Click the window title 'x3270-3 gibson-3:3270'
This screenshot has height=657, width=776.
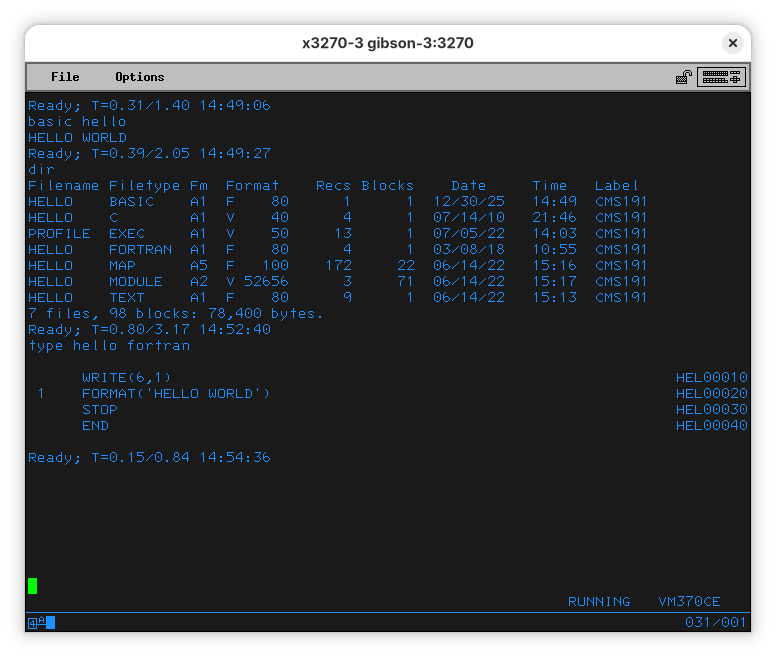point(388,43)
